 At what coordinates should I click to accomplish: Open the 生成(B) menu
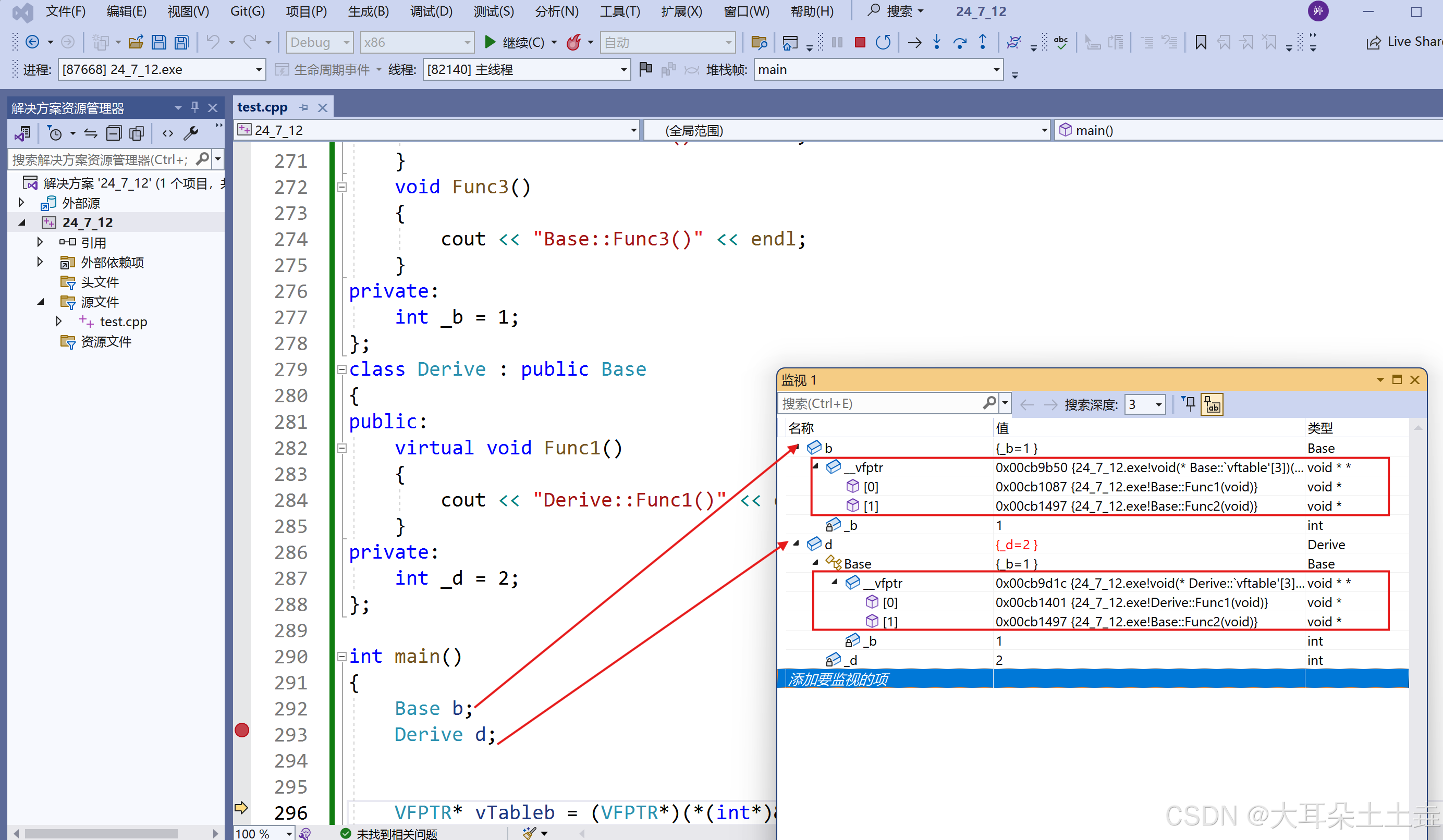368,11
